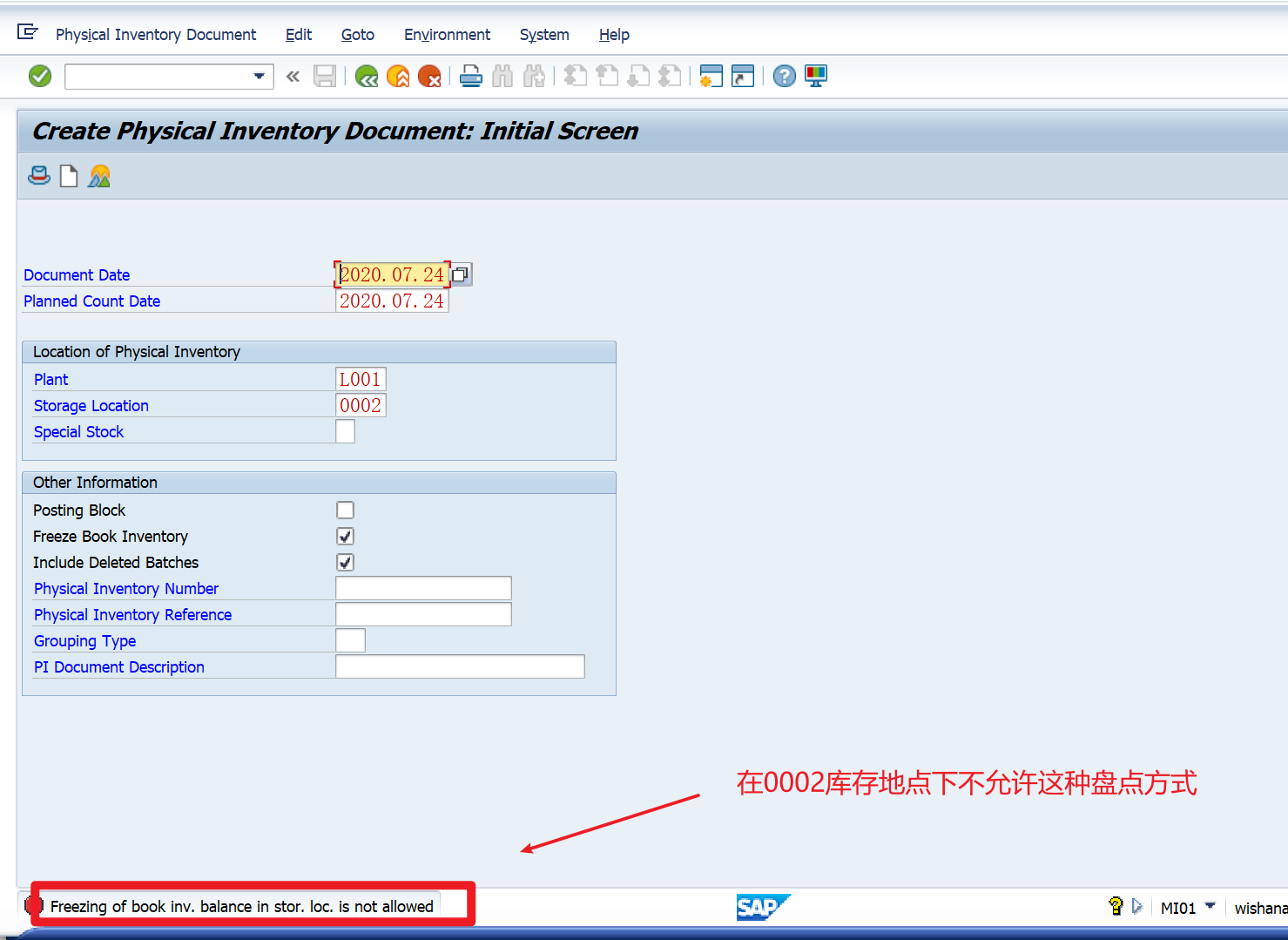Click the green Continue (Enter) checkmark icon
The width and height of the screenshot is (1288, 940).
pos(39,76)
